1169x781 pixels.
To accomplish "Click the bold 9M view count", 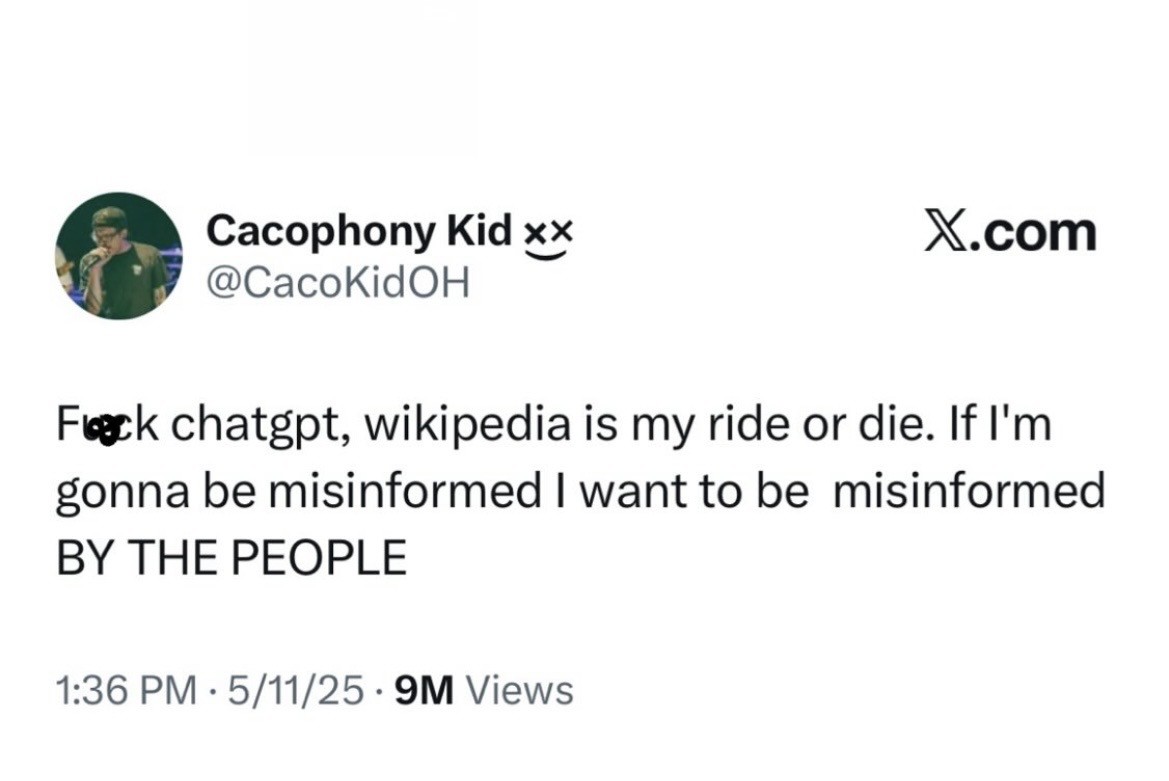I will [x=425, y=690].
